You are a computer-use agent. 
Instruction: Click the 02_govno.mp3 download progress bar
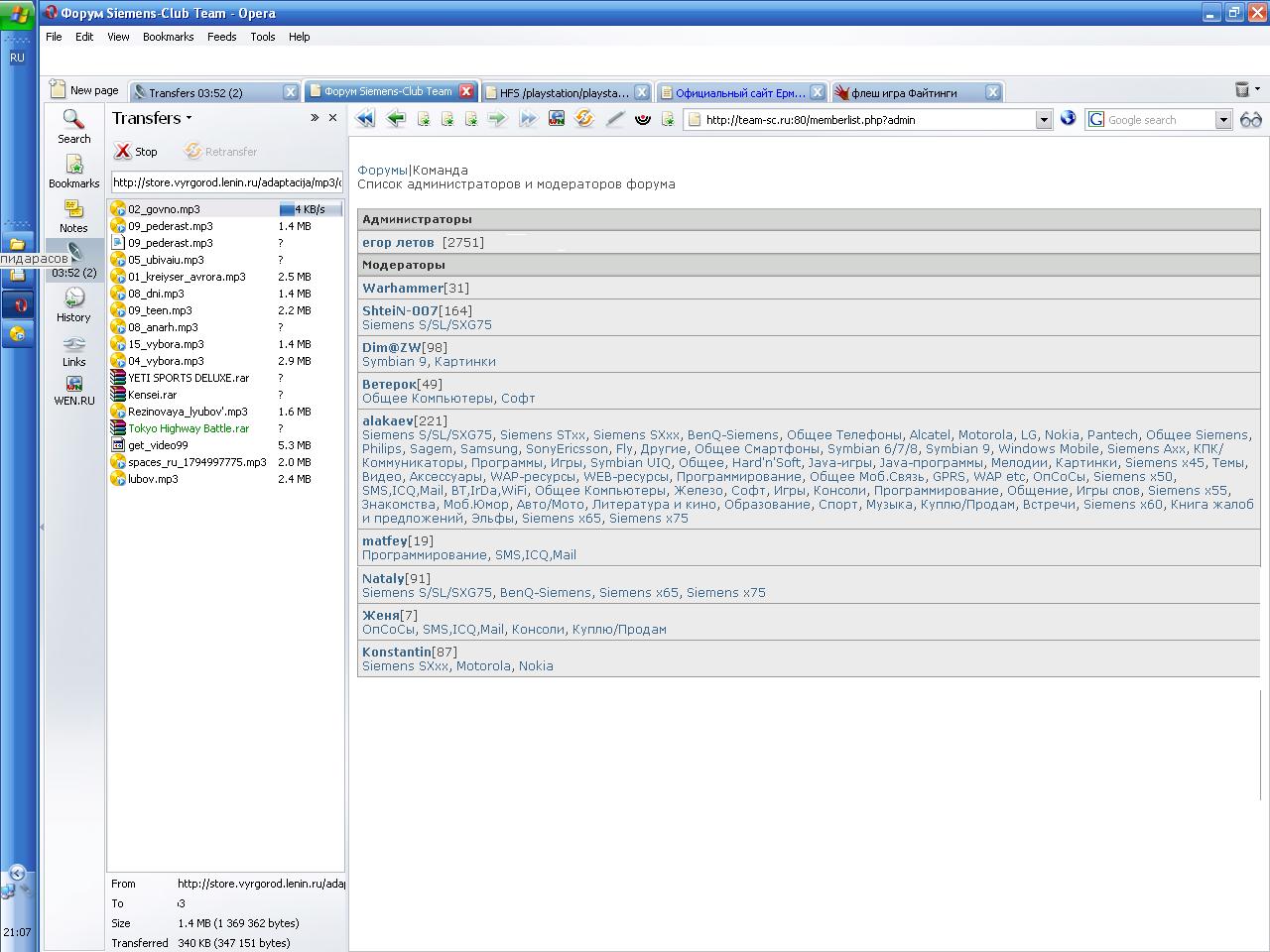pyautogui.click(x=309, y=209)
